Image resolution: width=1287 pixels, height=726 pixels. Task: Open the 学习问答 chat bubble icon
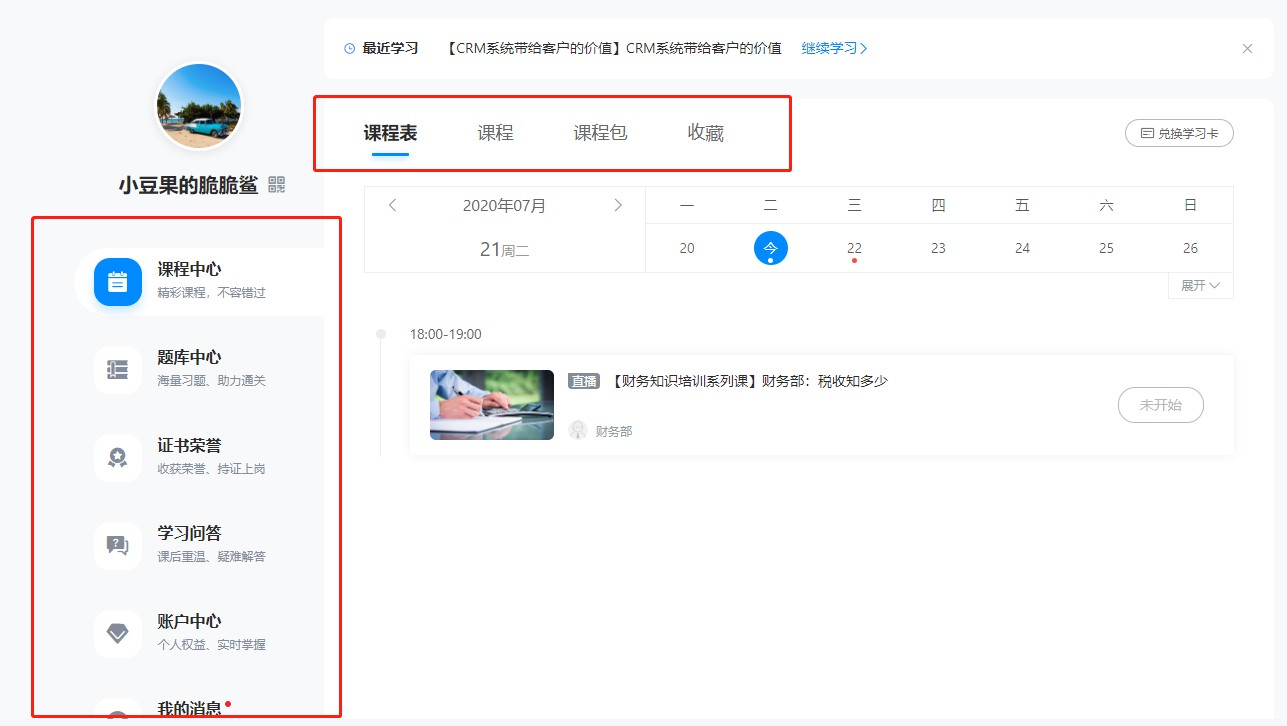tap(118, 546)
